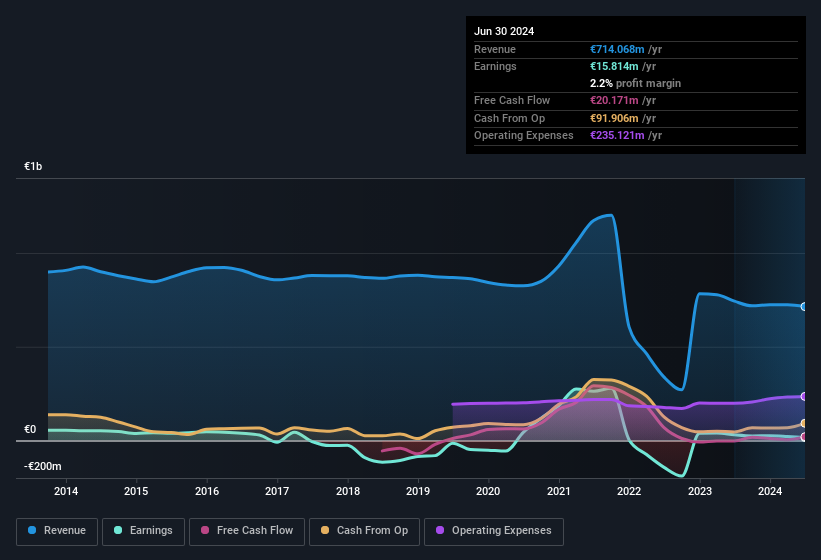Click the purple Operating Expenses legend dot
Viewport: 821px width, 560px height.
[439, 530]
